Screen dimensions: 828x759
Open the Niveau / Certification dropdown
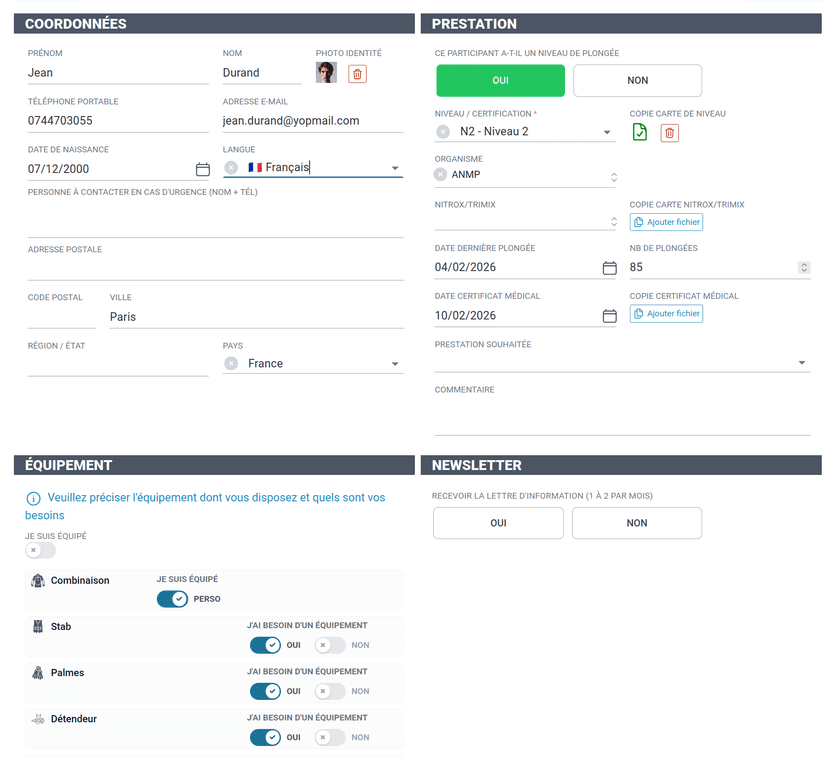point(609,131)
